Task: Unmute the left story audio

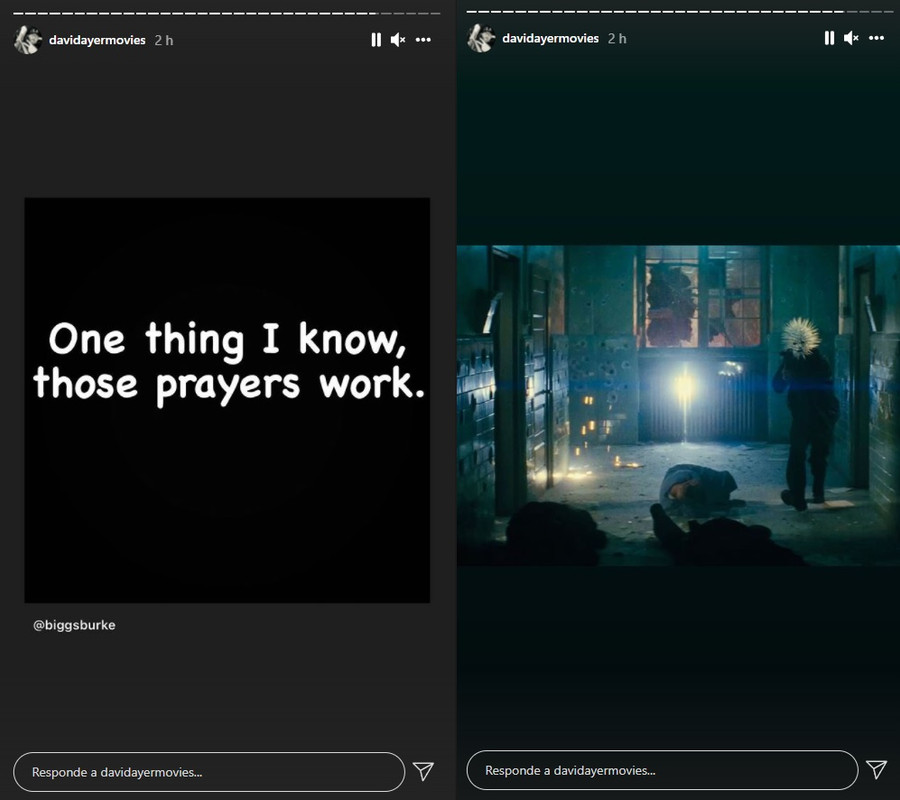Action: coord(398,40)
